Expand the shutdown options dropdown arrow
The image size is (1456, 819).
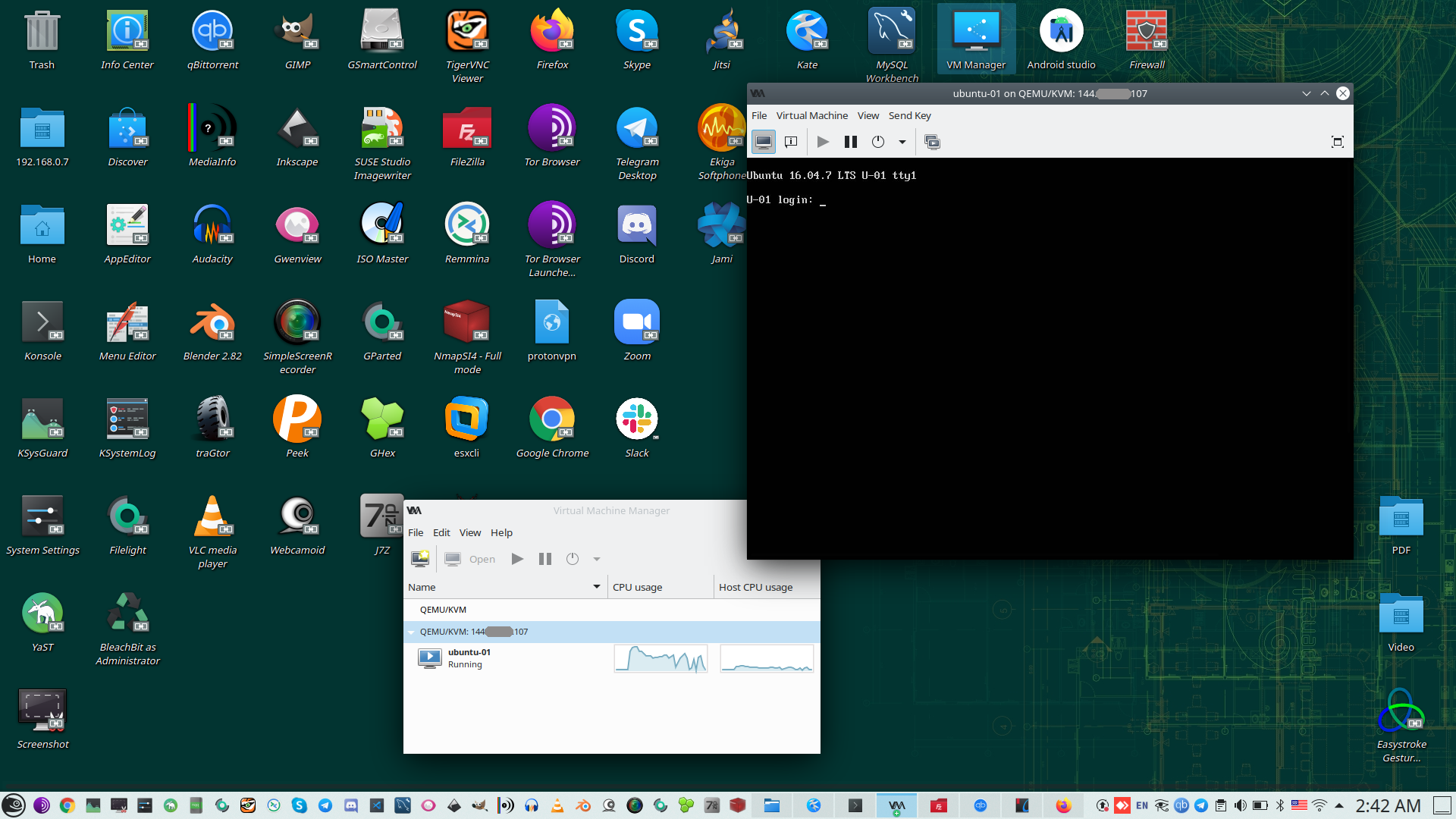click(902, 142)
